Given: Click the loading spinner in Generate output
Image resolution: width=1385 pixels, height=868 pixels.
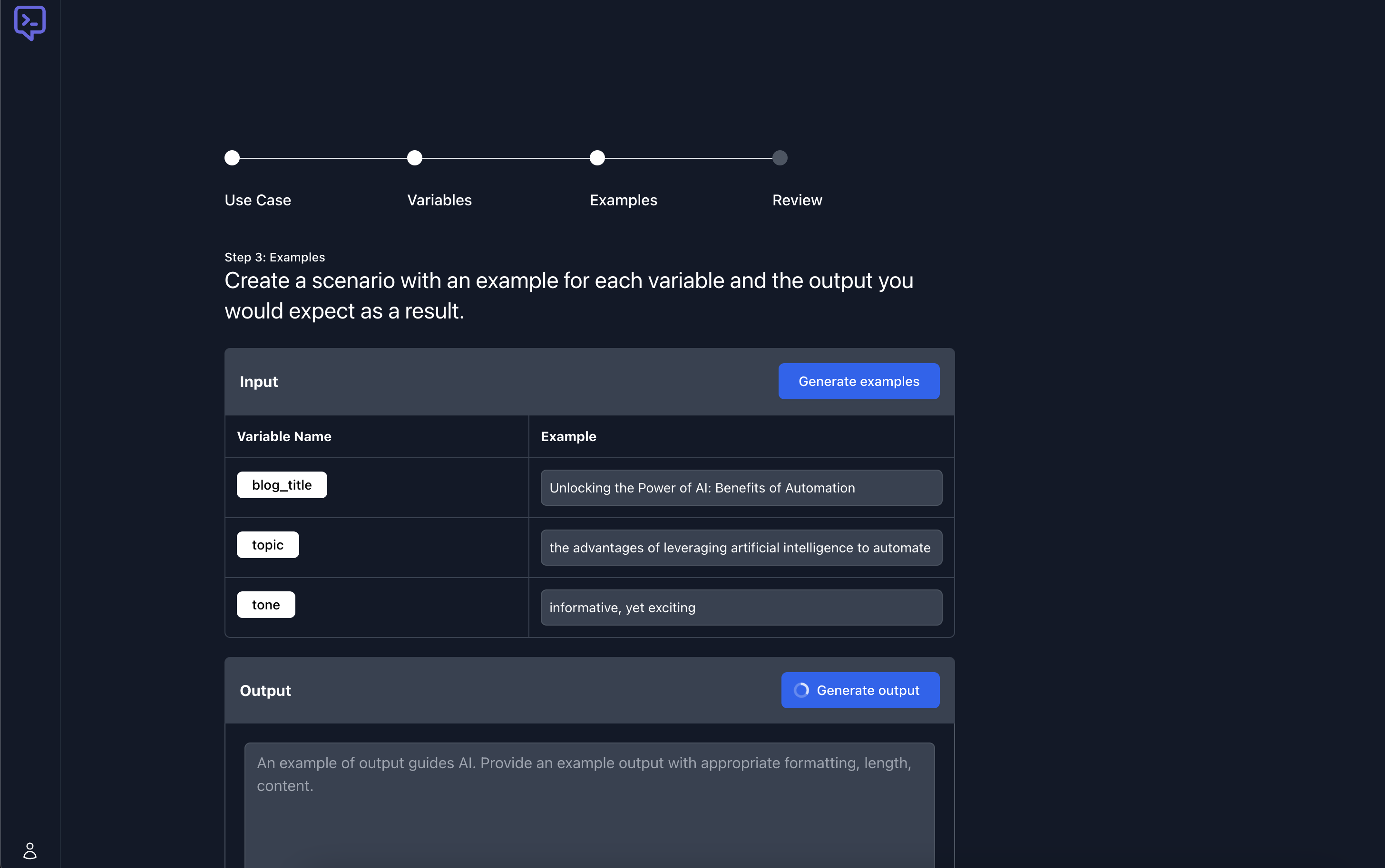Looking at the screenshot, I should [801, 690].
